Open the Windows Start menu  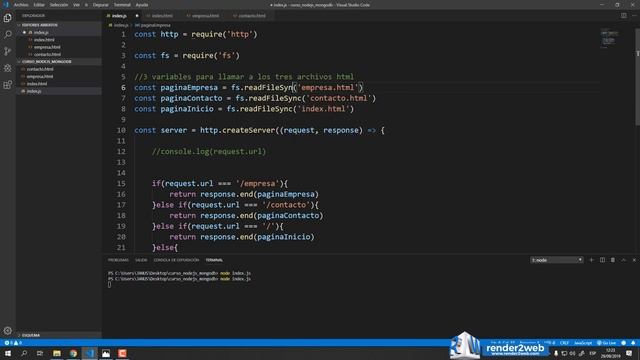[8, 353]
